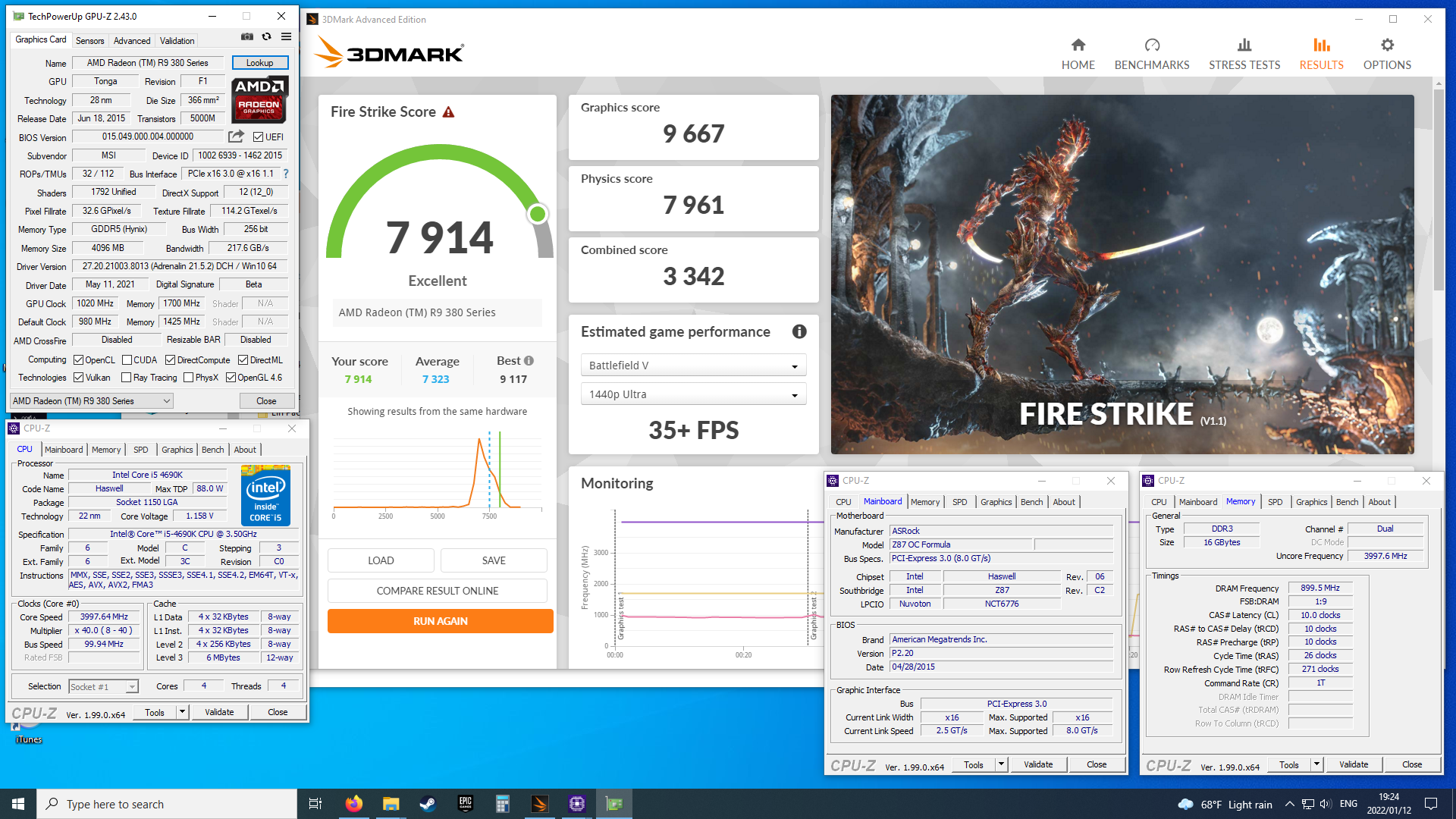Click the score gauge green indicator knob
This screenshot has width=1456, height=819.
tap(538, 214)
